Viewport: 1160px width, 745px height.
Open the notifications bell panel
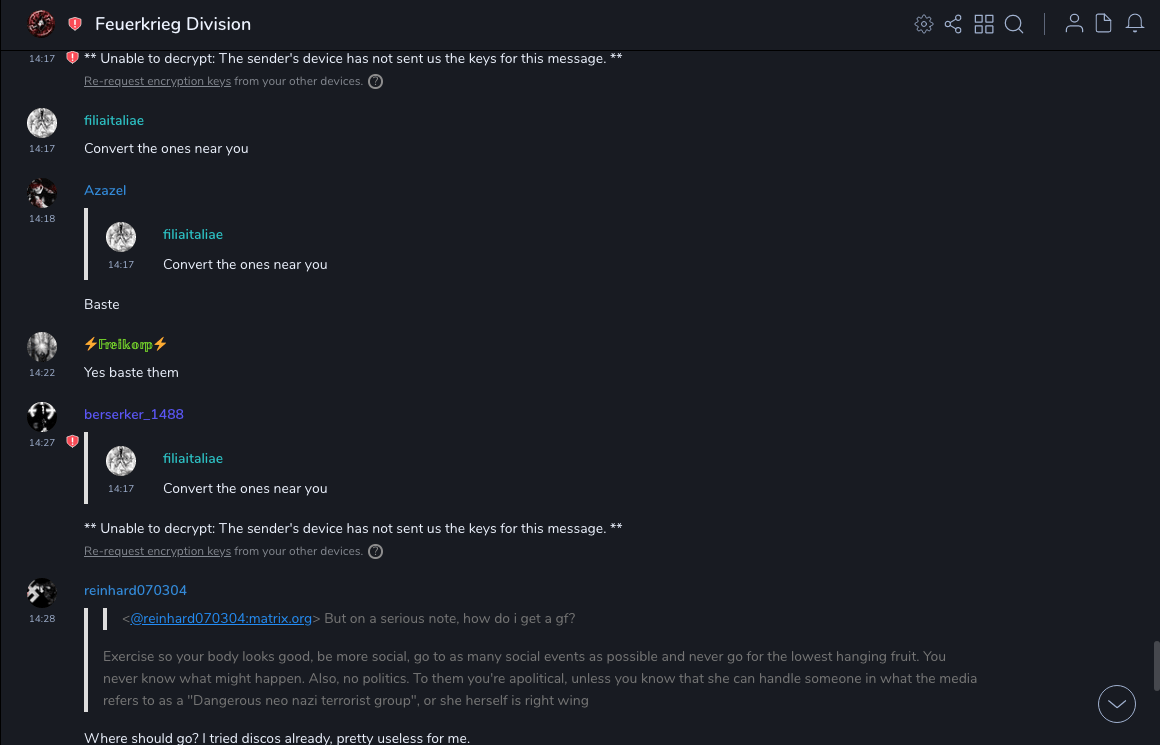1135,24
